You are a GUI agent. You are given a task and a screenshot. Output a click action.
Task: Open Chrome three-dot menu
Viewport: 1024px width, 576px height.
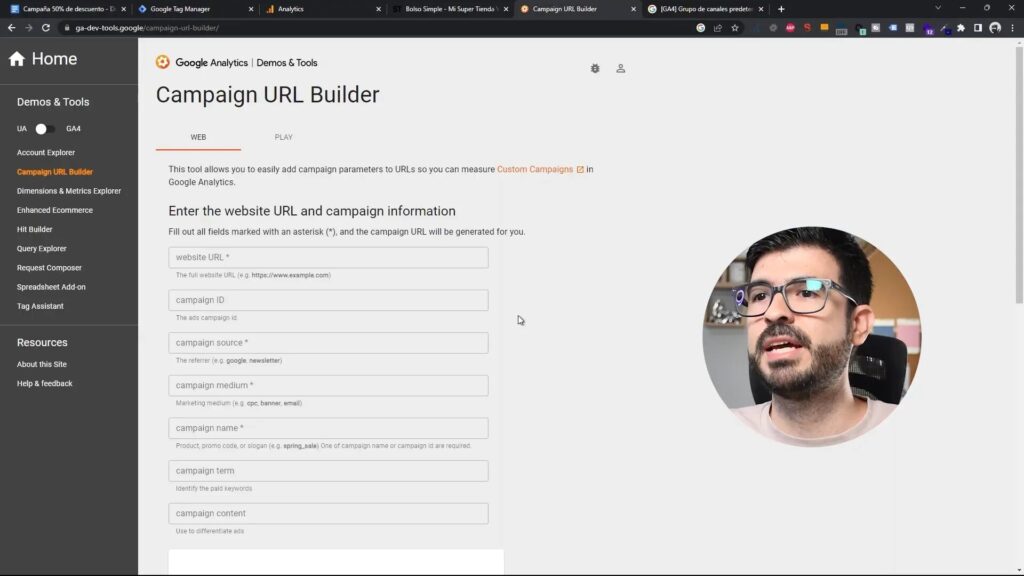[1012, 28]
